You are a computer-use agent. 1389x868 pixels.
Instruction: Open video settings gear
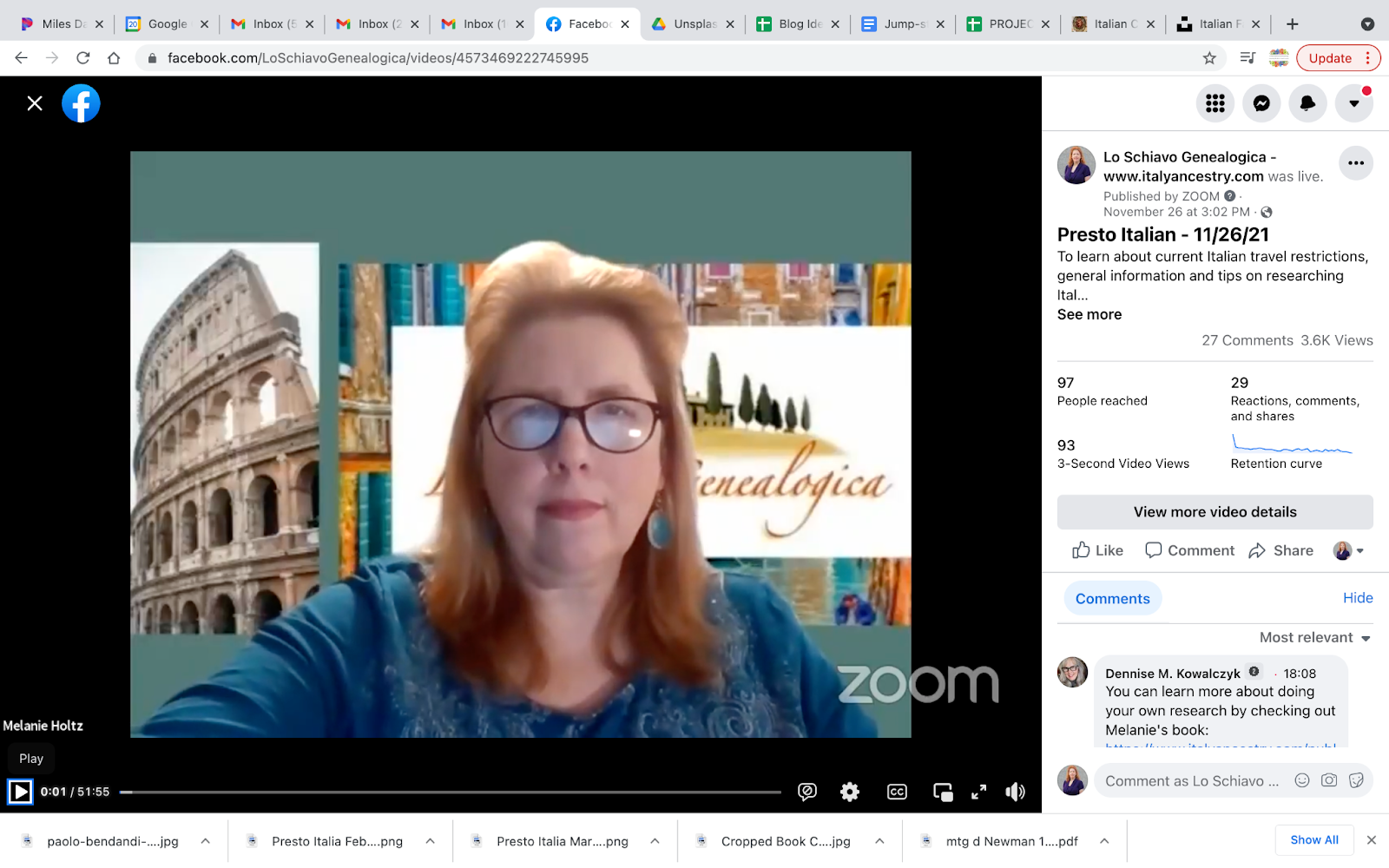(x=850, y=792)
